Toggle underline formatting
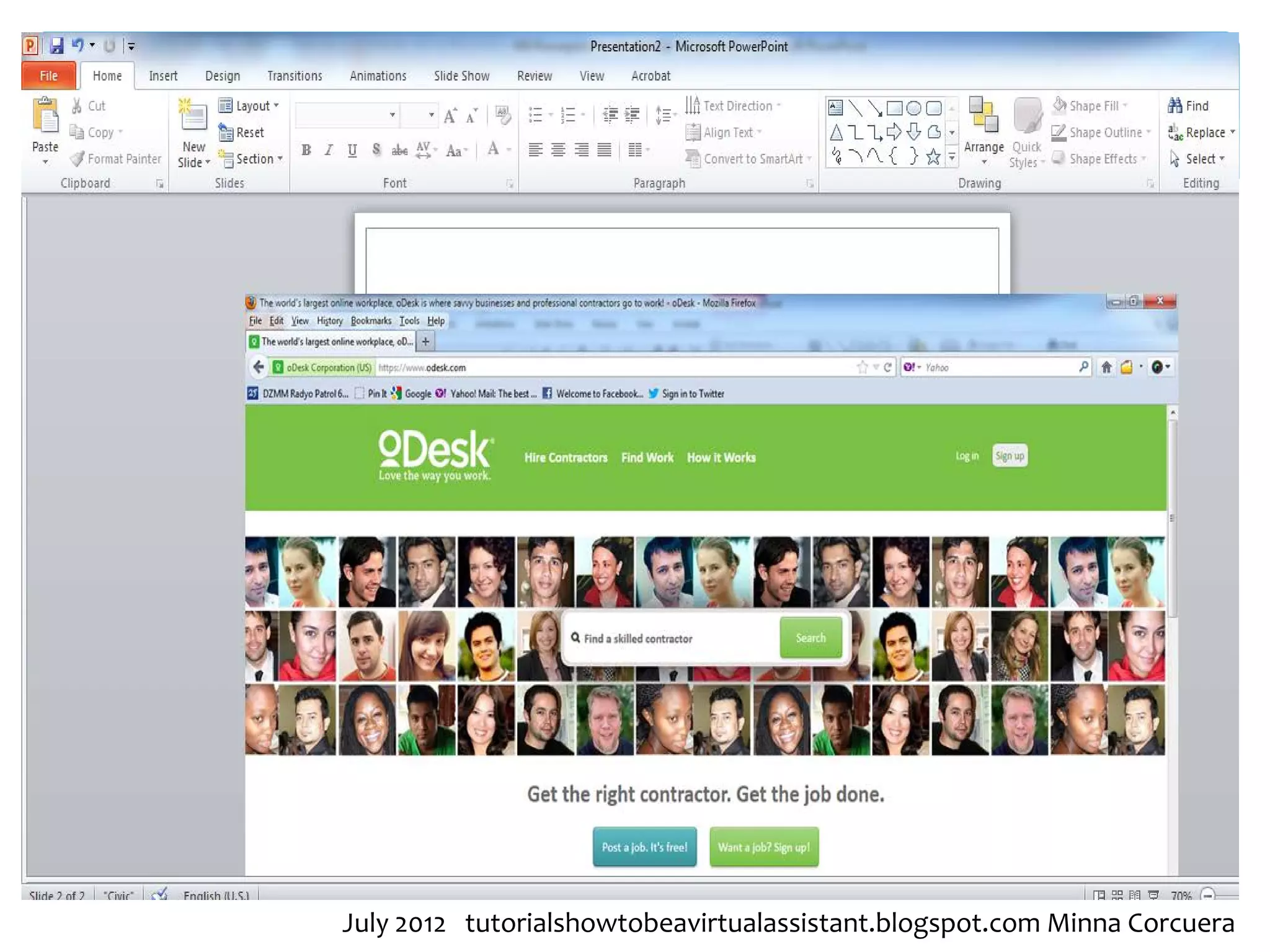This screenshot has height=952, width=1270. pyautogui.click(x=352, y=150)
